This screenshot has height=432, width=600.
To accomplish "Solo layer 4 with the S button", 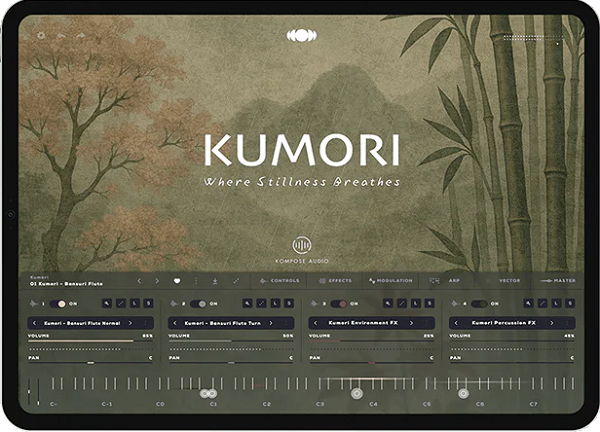I will coord(570,303).
